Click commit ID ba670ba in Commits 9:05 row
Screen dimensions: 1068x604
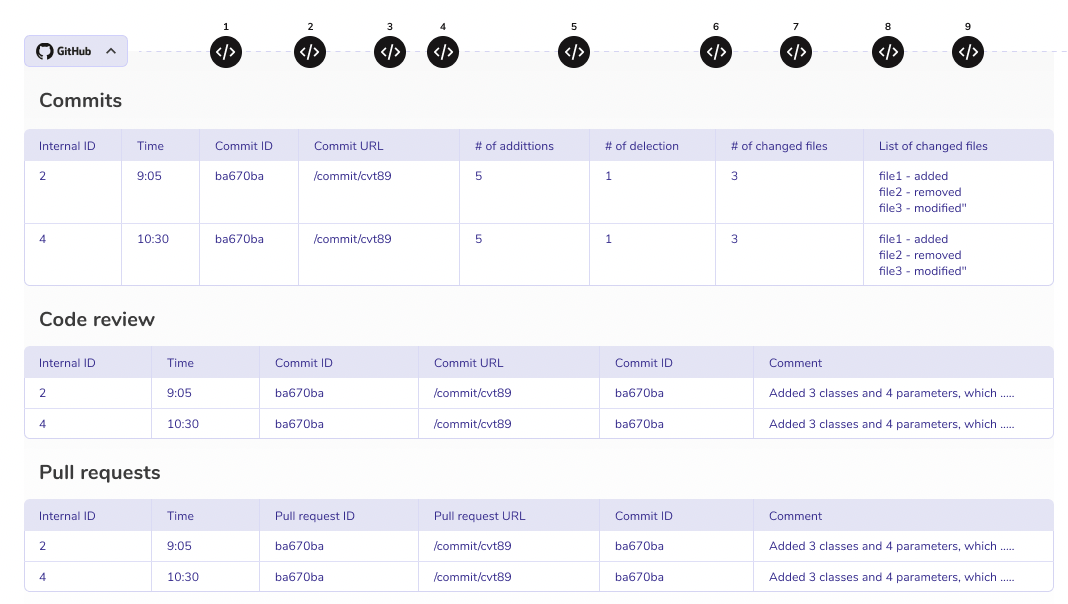(239, 176)
